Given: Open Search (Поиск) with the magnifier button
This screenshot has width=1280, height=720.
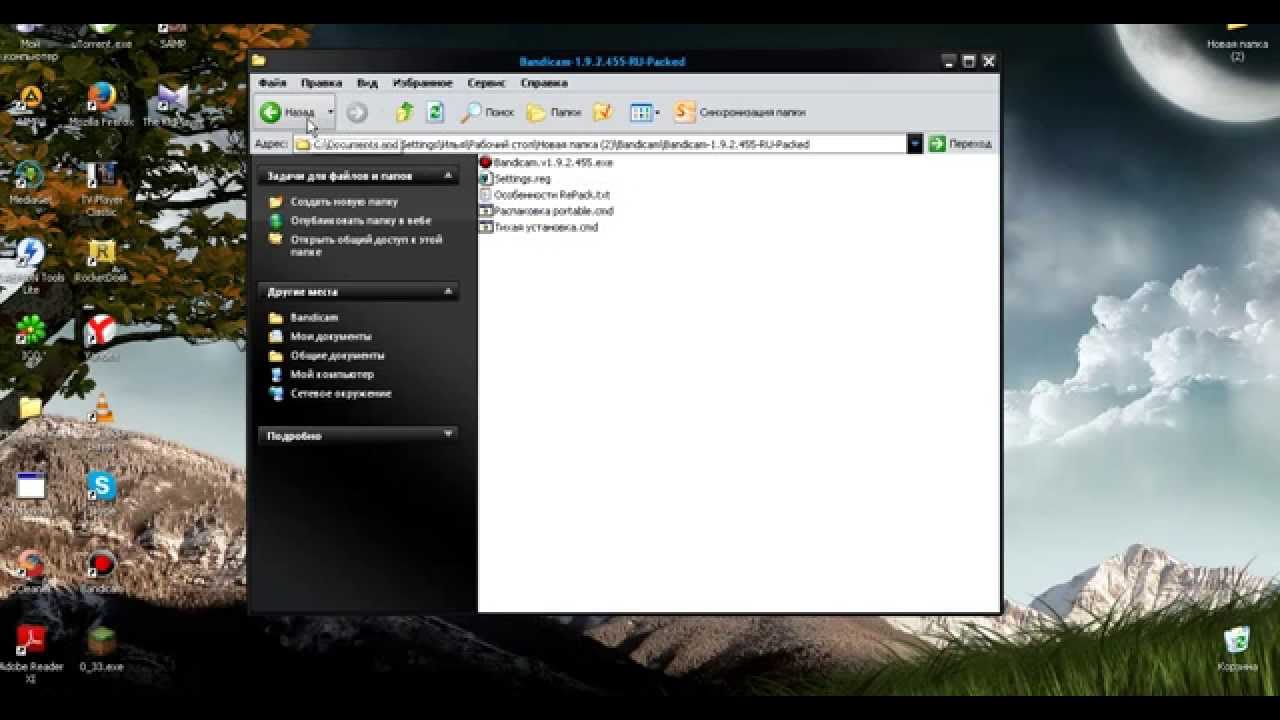Looking at the screenshot, I should tap(487, 112).
